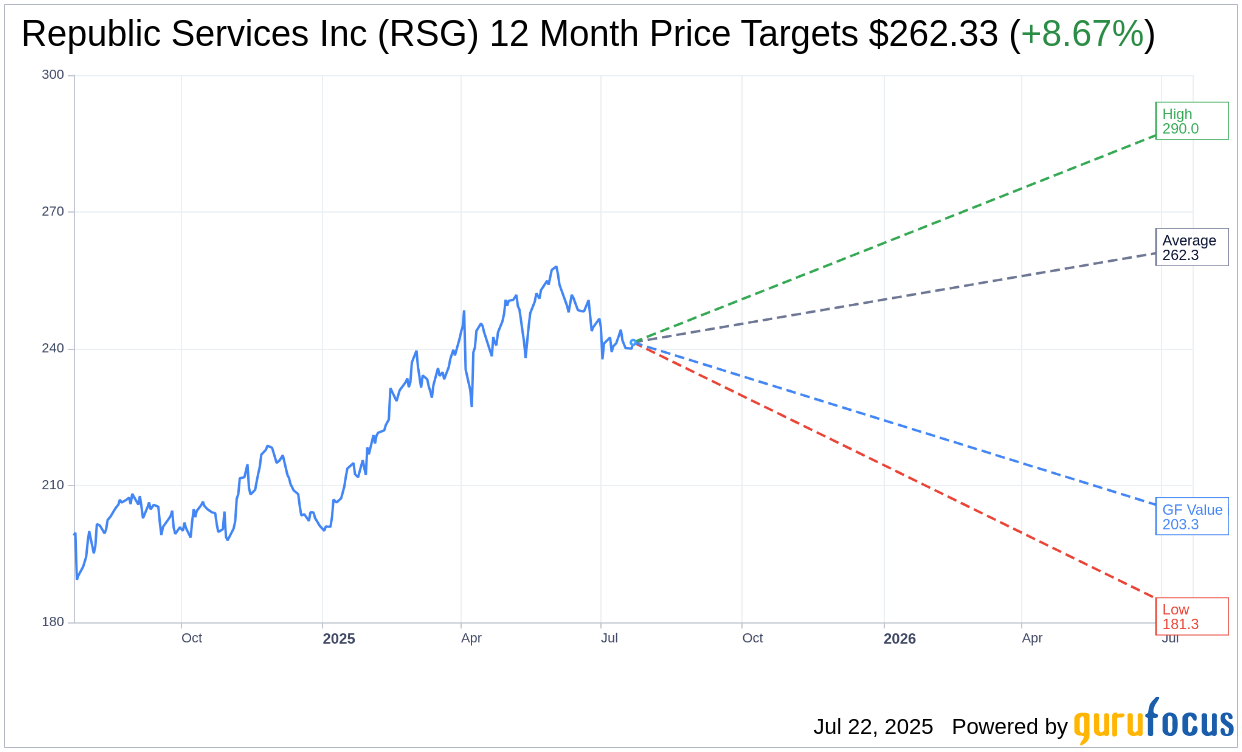Click the 2026 x-axis label
This screenshot has height=752, width=1242.
(x=900, y=638)
